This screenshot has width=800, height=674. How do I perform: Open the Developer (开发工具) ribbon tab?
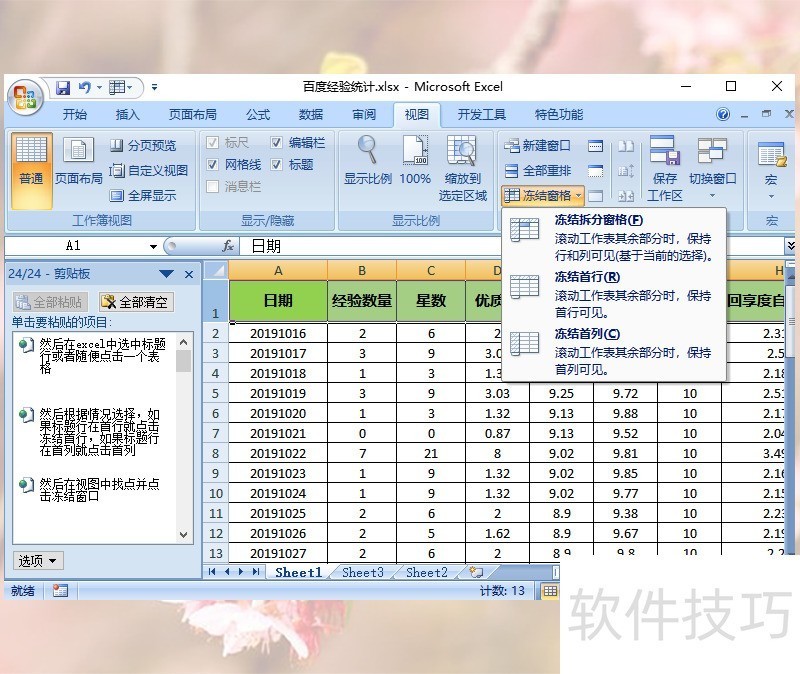(482, 114)
